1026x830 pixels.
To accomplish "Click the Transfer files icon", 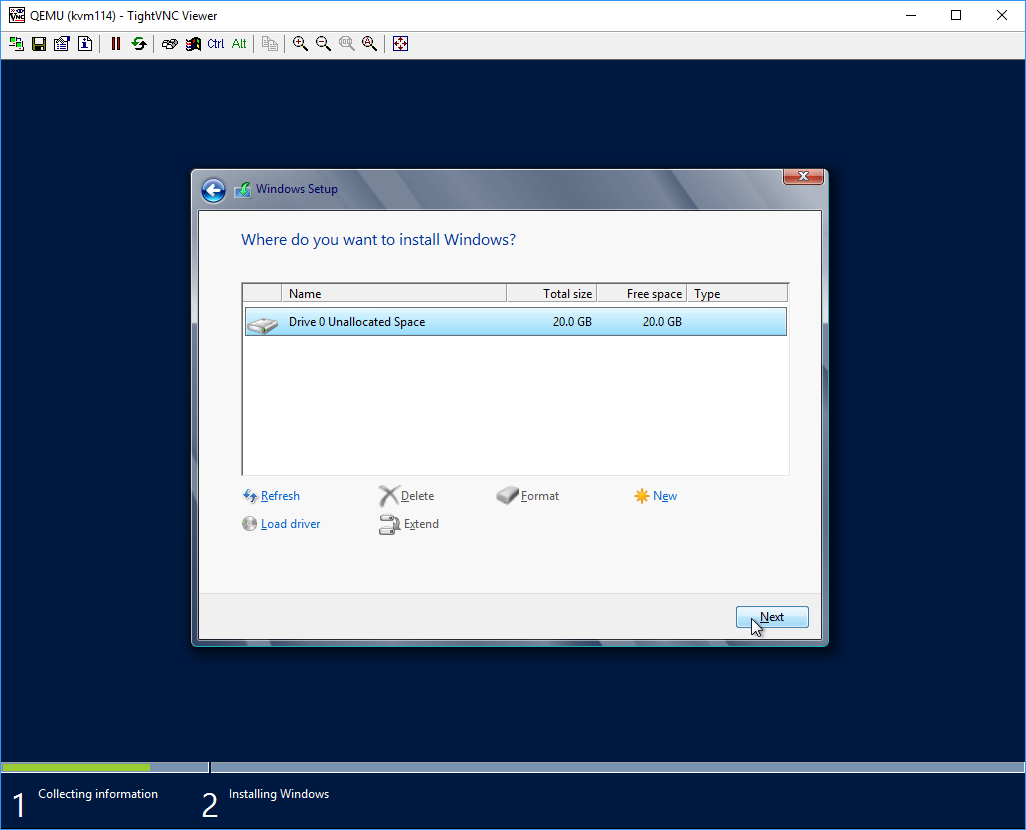I will (270, 44).
